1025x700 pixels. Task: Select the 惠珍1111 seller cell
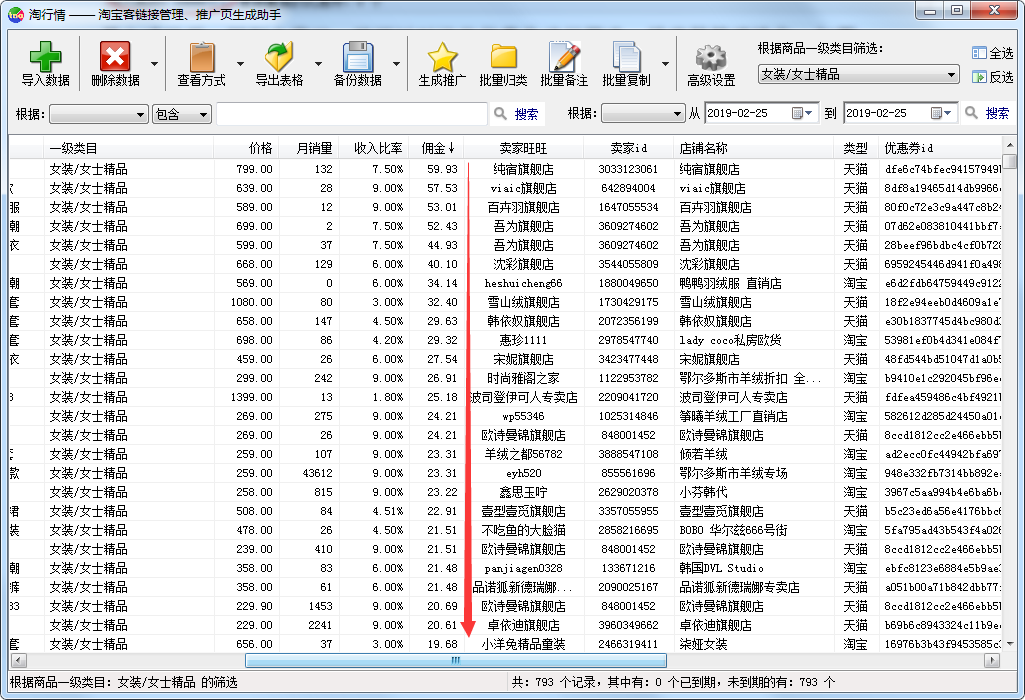(x=523, y=340)
